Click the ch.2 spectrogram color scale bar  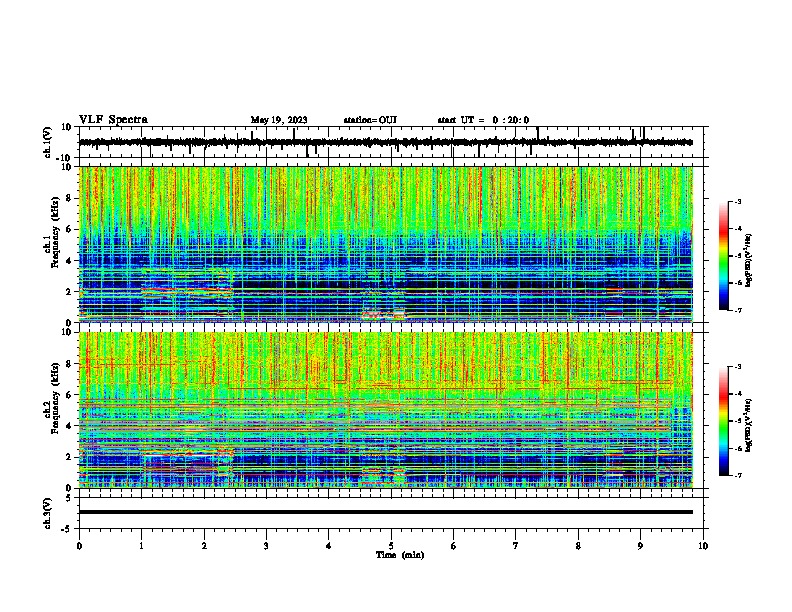tap(724, 421)
